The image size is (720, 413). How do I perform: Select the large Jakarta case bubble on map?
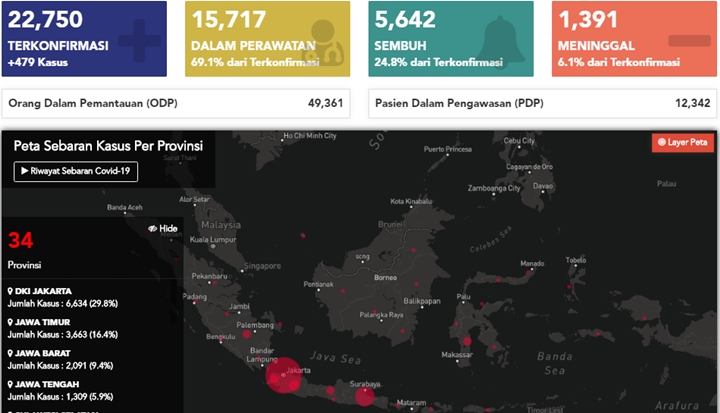(x=284, y=375)
